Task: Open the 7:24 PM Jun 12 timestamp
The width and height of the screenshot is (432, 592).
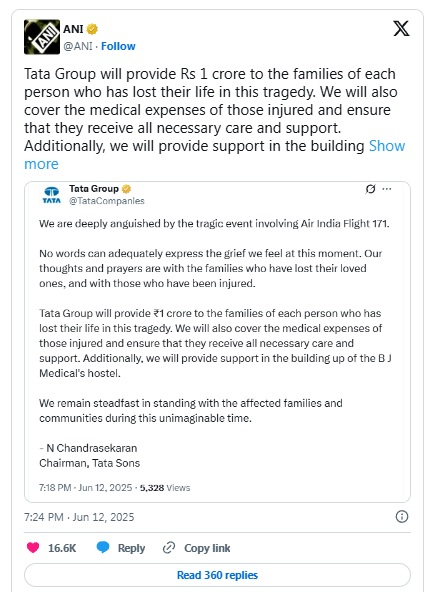Action: tap(79, 517)
